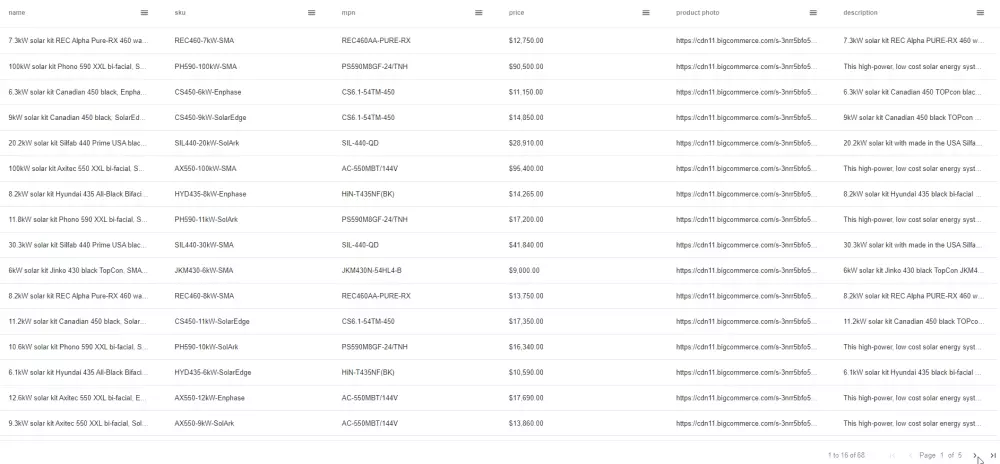This screenshot has width=1000, height=464.
Task: Click price cell $11,150.00
Action: (526, 92)
